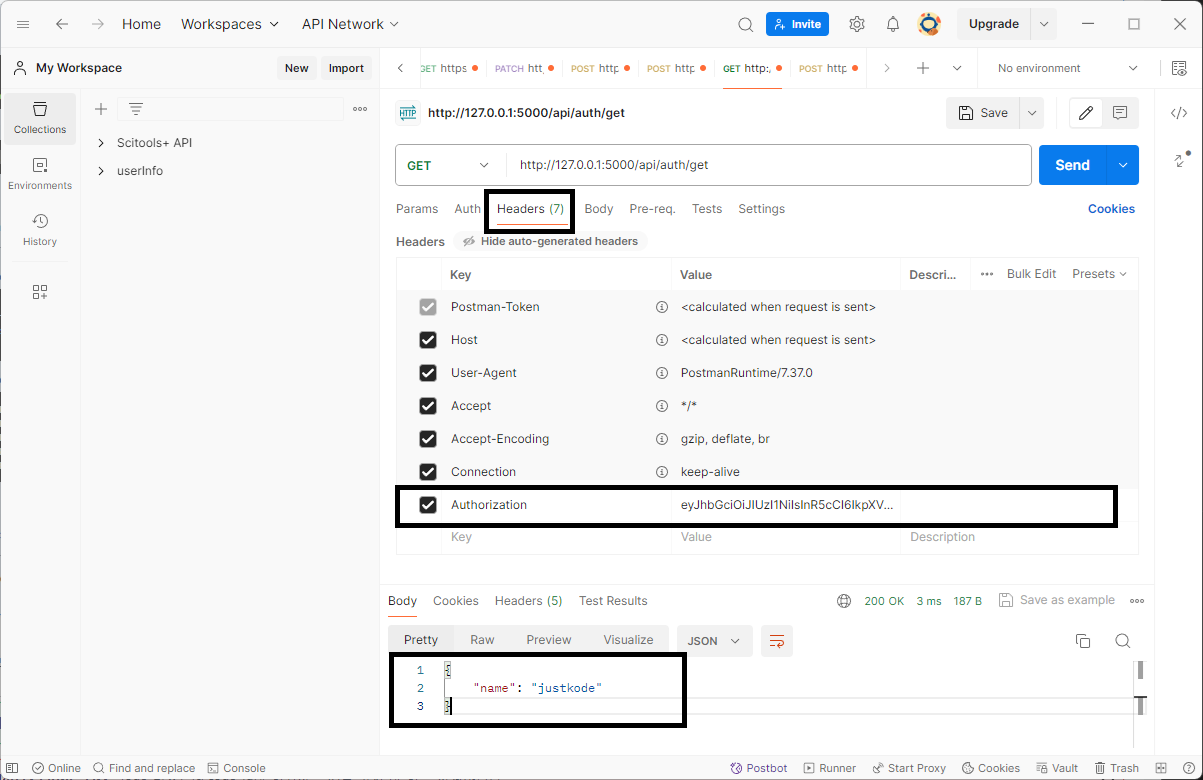The image size is (1203, 780).
Task: Open the search magnifier in top bar
Action: tap(745, 24)
